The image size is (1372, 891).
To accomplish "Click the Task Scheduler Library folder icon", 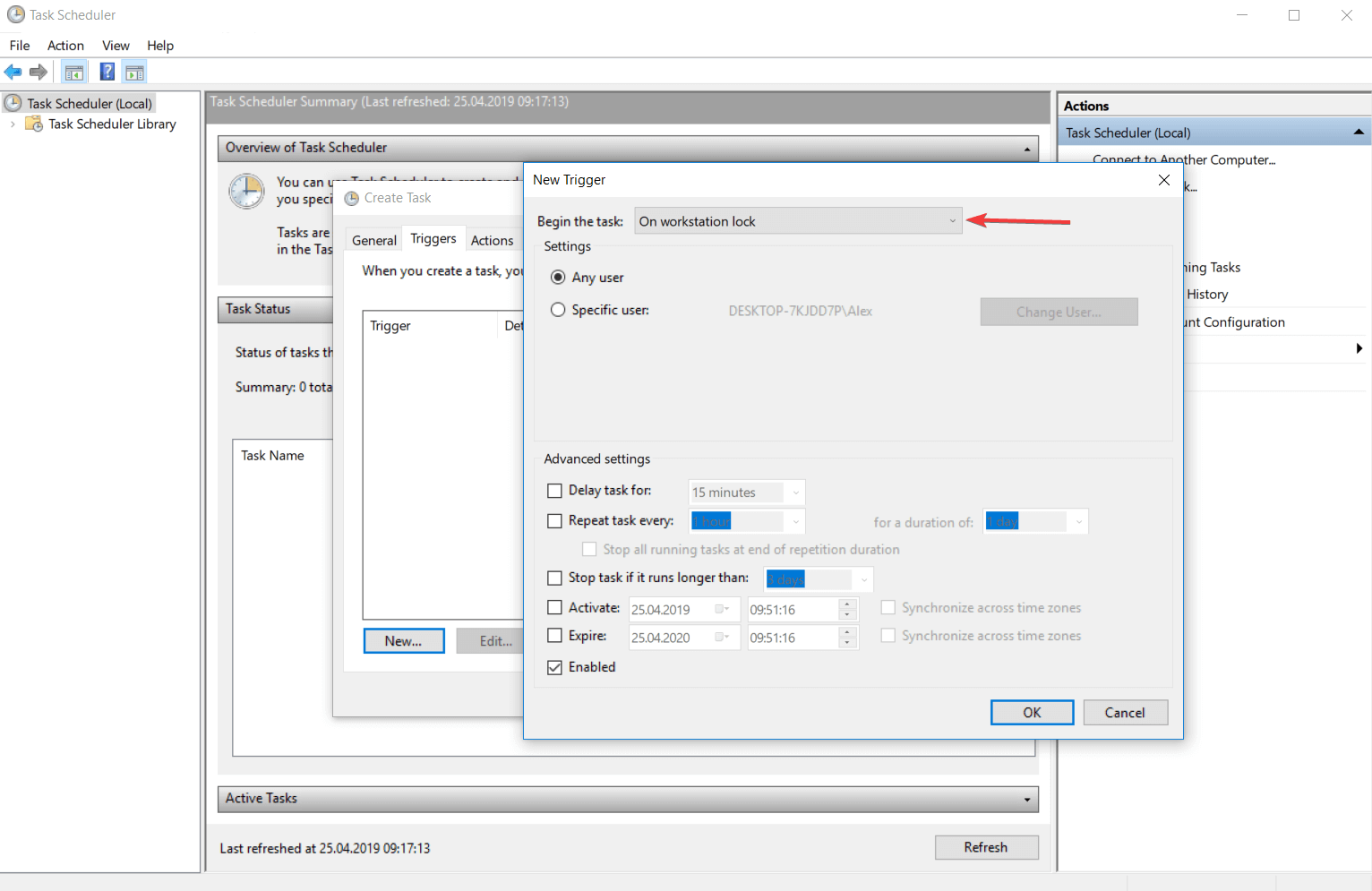I will pyautogui.click(x=33, y=124).
